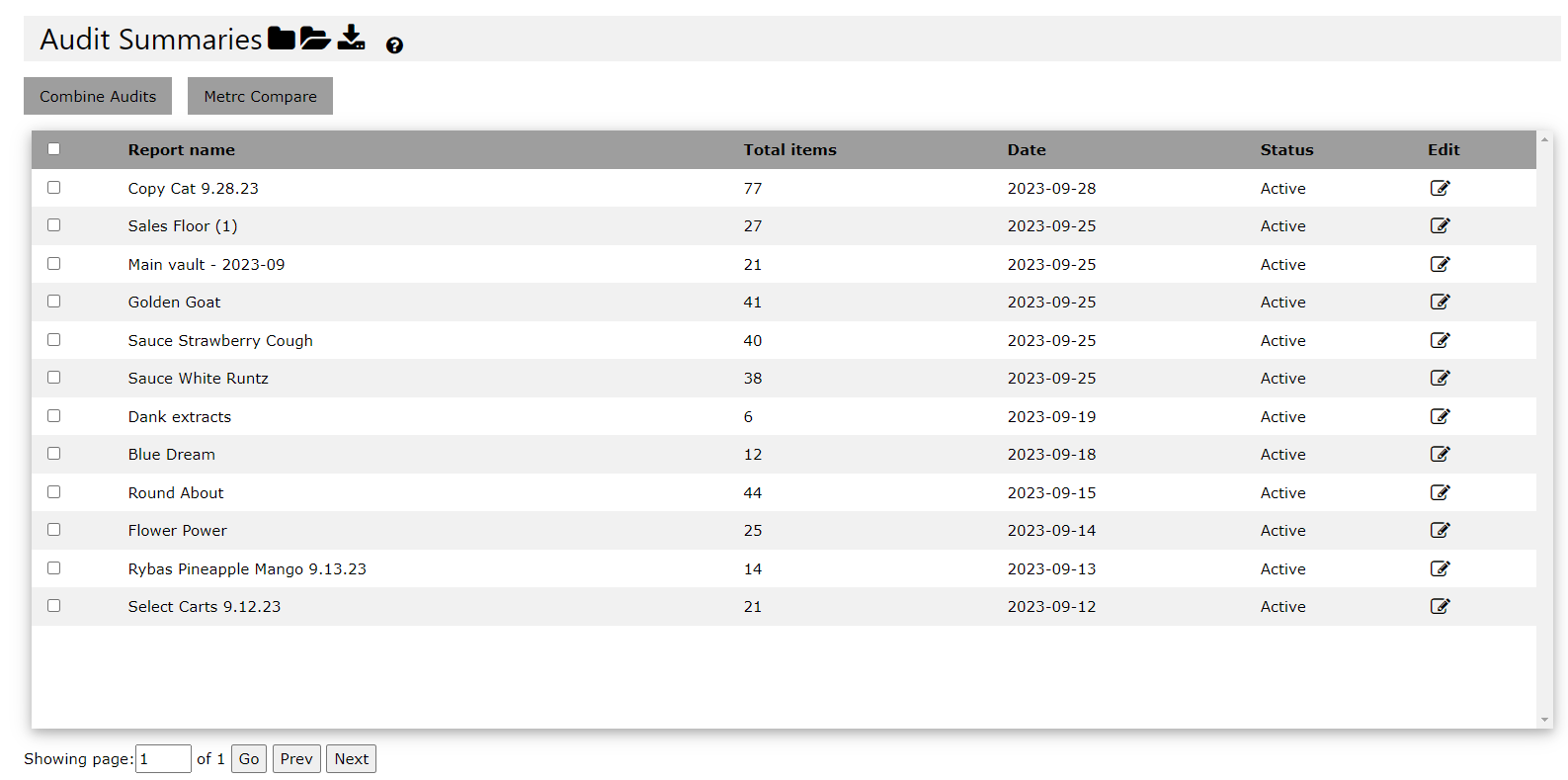The height and width of the screenshot is (780, 1568).
Task: Click the closed folder icon beside Audit Summaries
Action: 282,39
